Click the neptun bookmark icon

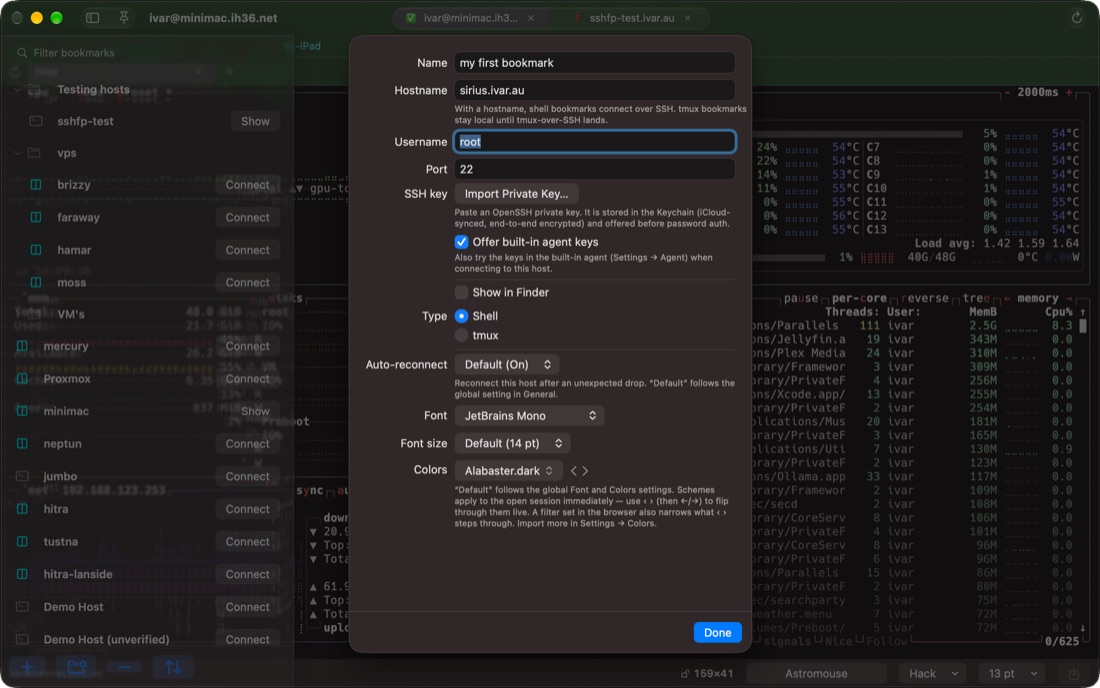(22, 444)
